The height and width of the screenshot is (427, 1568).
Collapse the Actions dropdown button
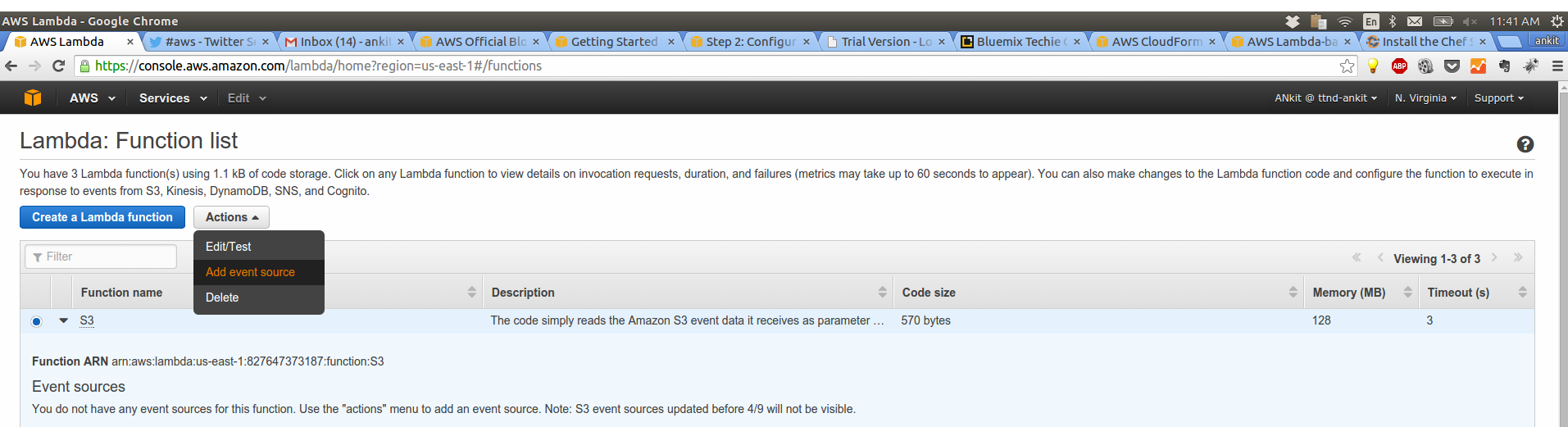click(231, 217)
